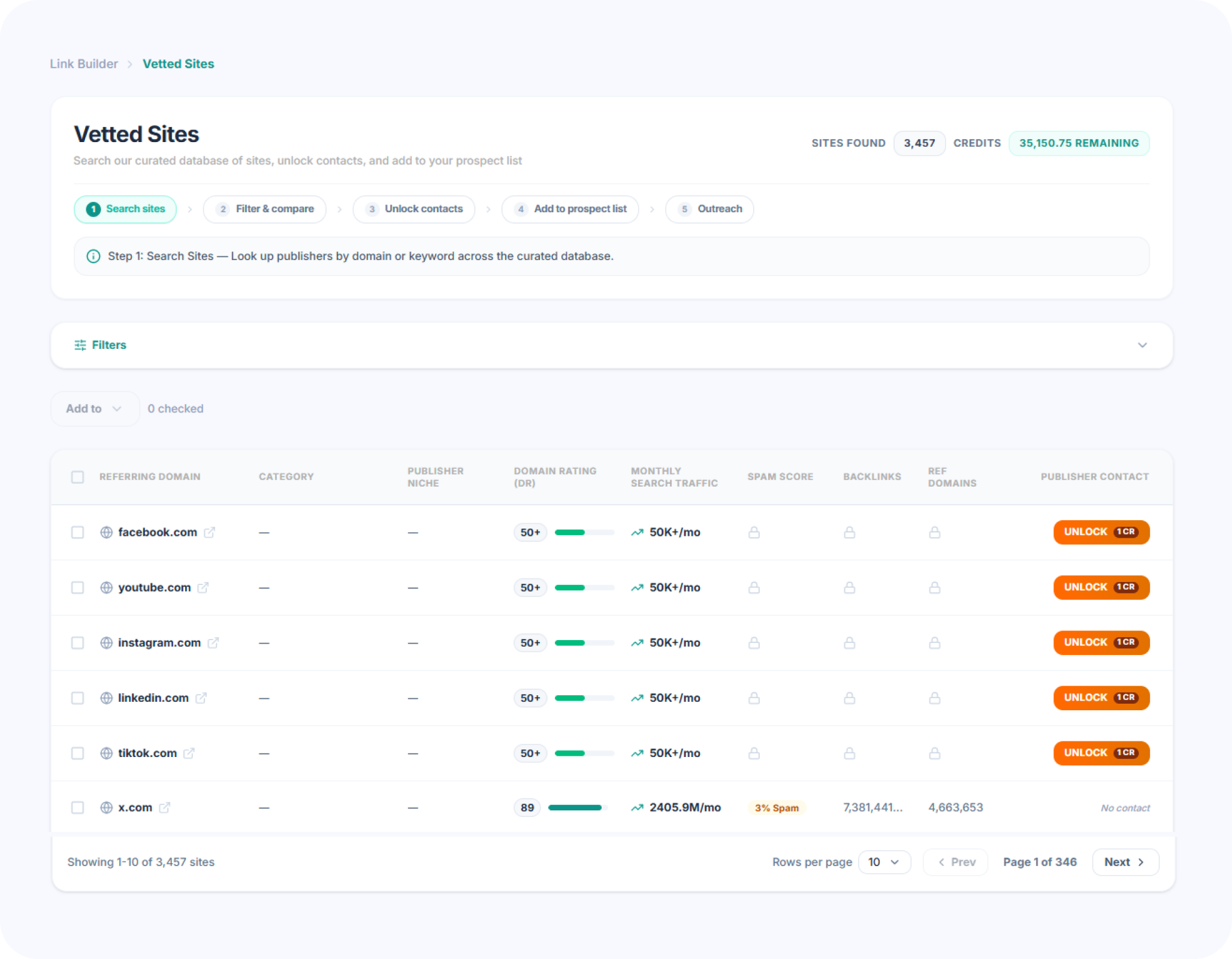The width and height of the screenshot is (1232, 959).
Task: Click the globe icon beside youtube.com
Action: point(106,587)
